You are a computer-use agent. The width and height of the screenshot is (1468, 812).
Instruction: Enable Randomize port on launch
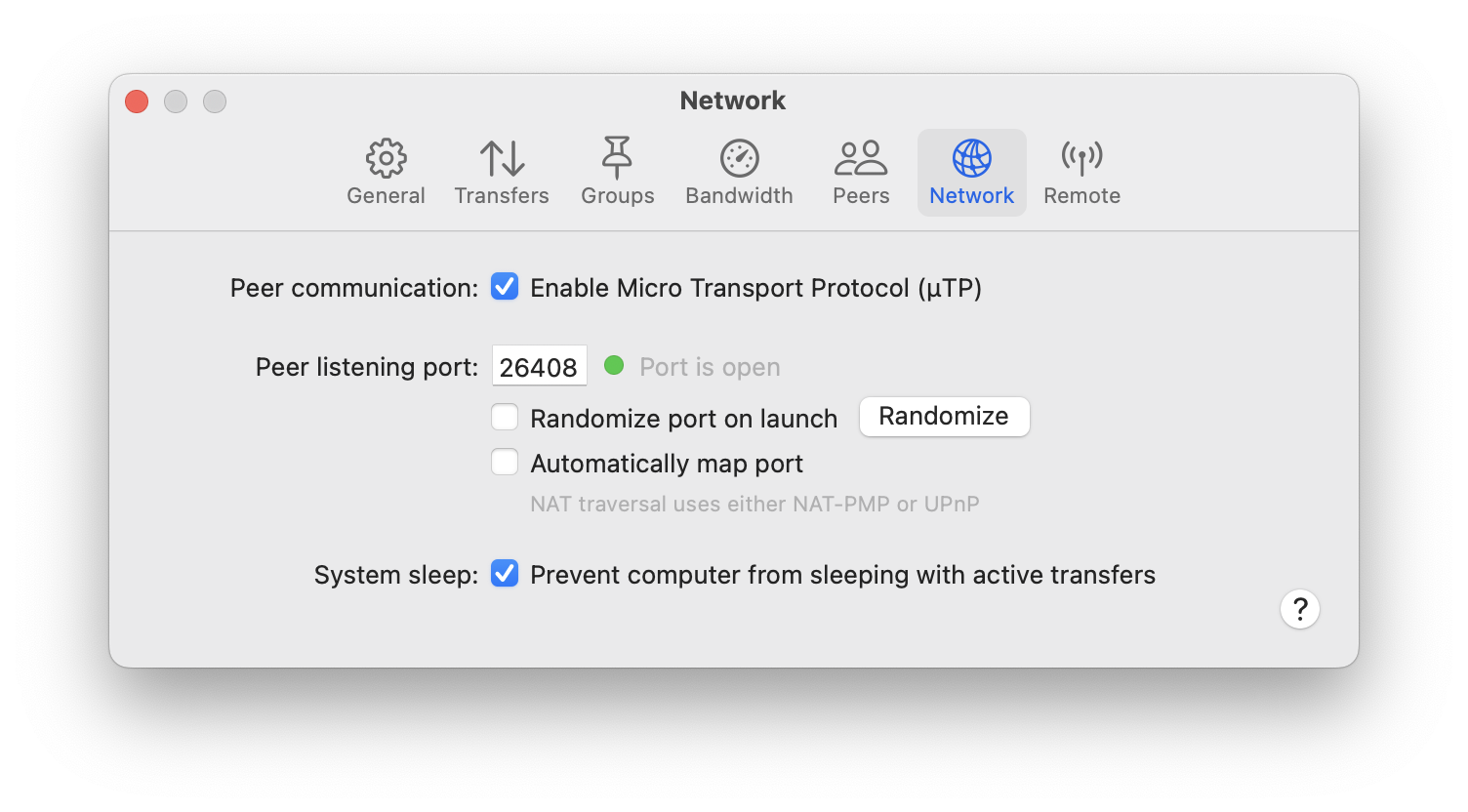[505, 417]
